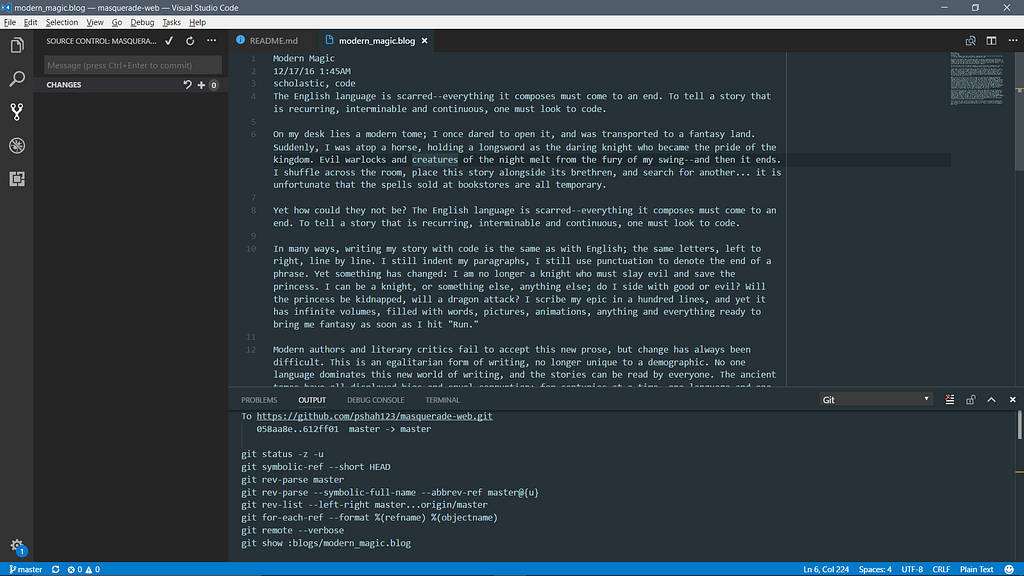Open the Extensions view in activity bar
The image size is (1024, 576).
tap(17, 179)
